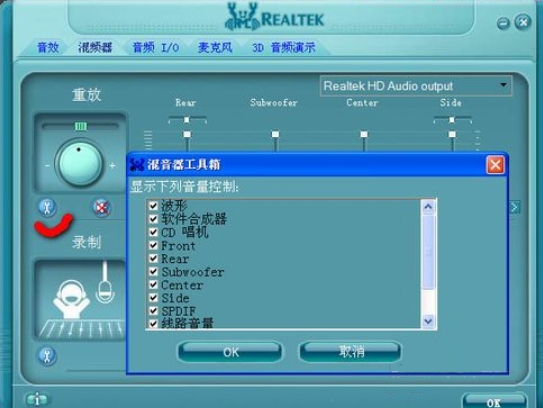Click the 显示下列音量控制 label
543x408 pixels.
point(185,187)
